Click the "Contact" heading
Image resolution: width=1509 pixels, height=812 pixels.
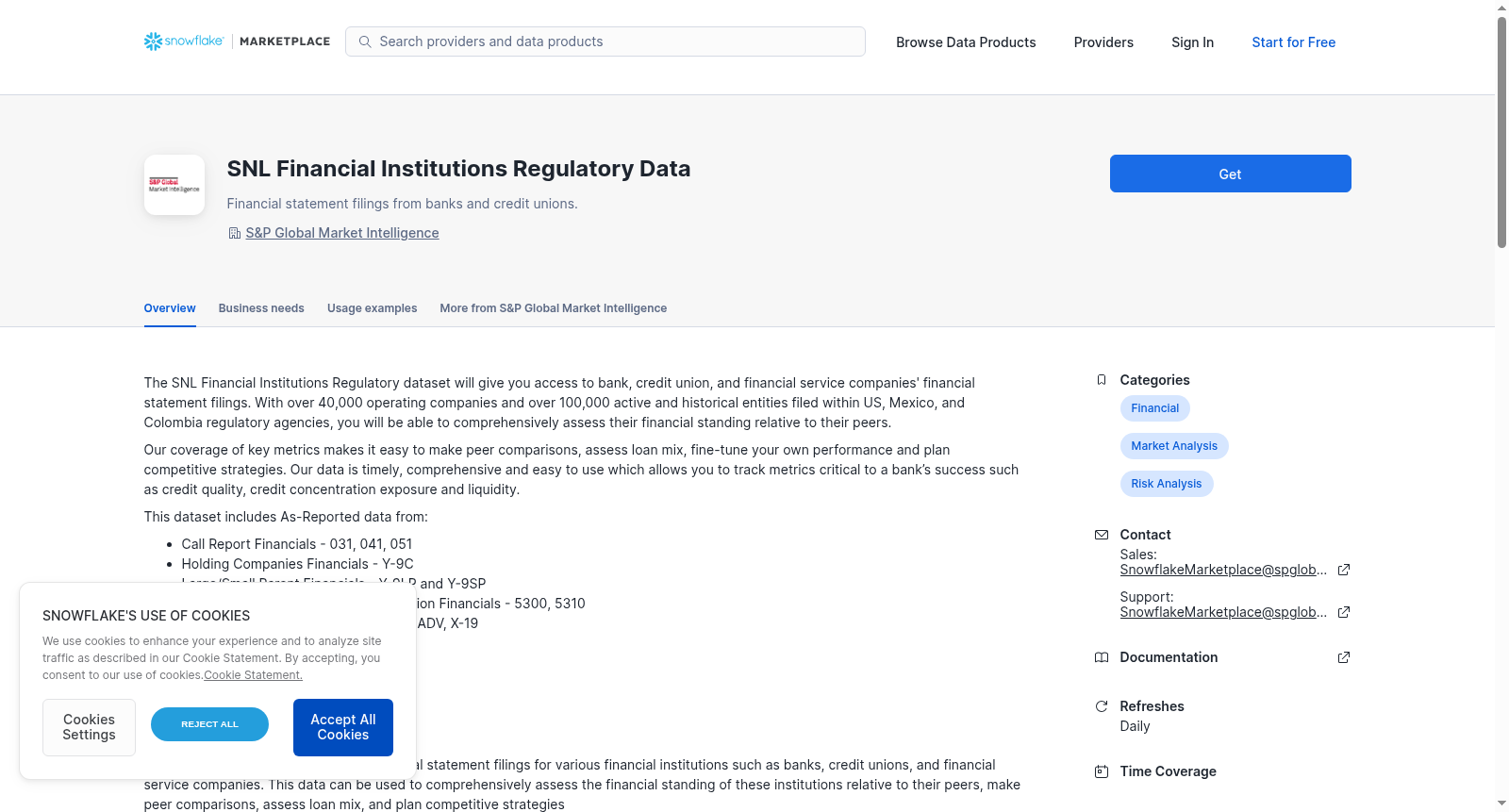1145,535
